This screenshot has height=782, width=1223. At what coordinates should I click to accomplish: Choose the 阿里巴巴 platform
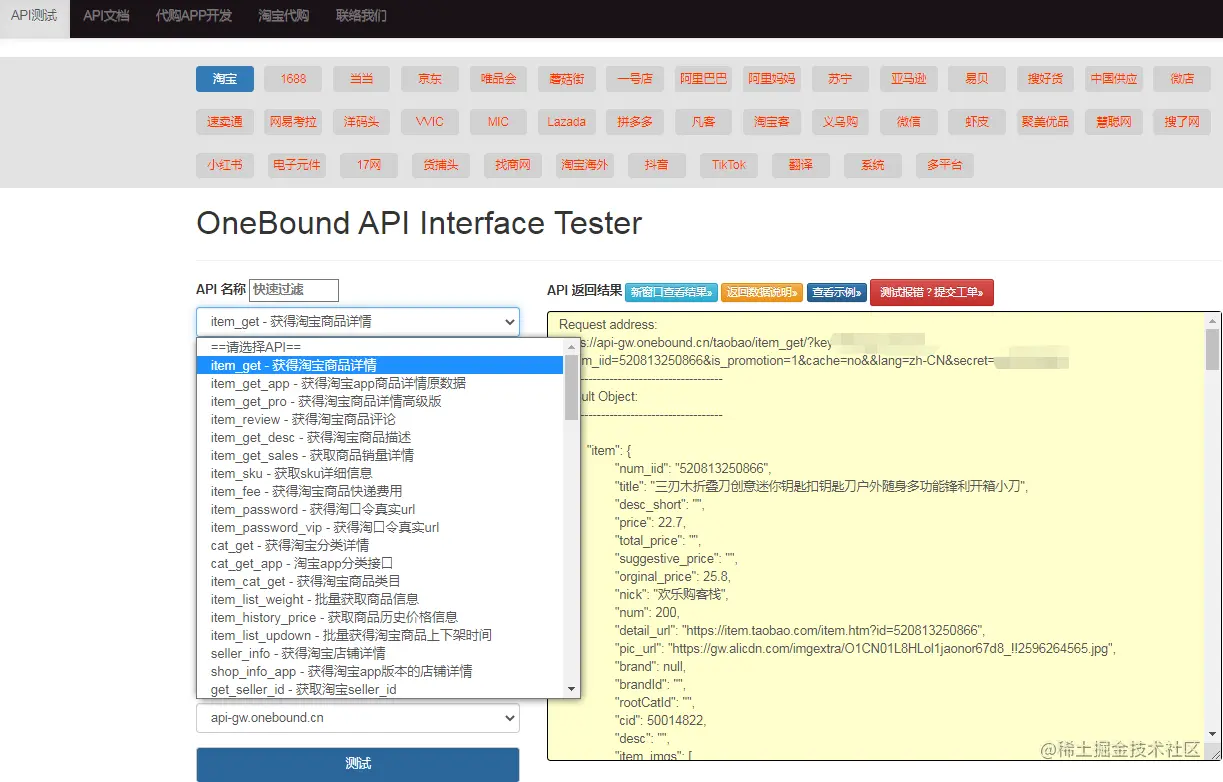point(703,79)
